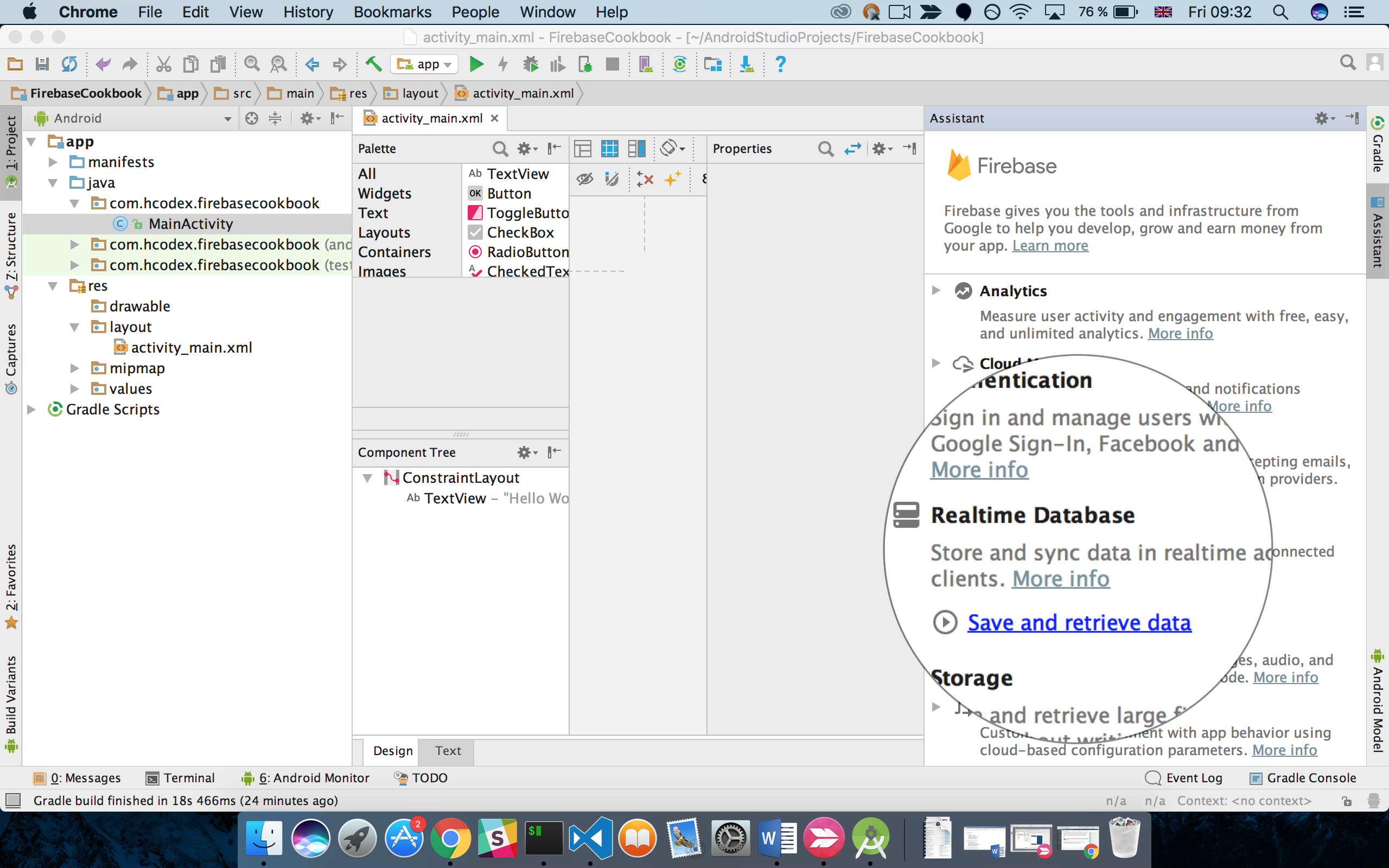Viewport: 1389px width, 868px height.
Task: Click More info link under Analytics
Action: coord(1180,334)
